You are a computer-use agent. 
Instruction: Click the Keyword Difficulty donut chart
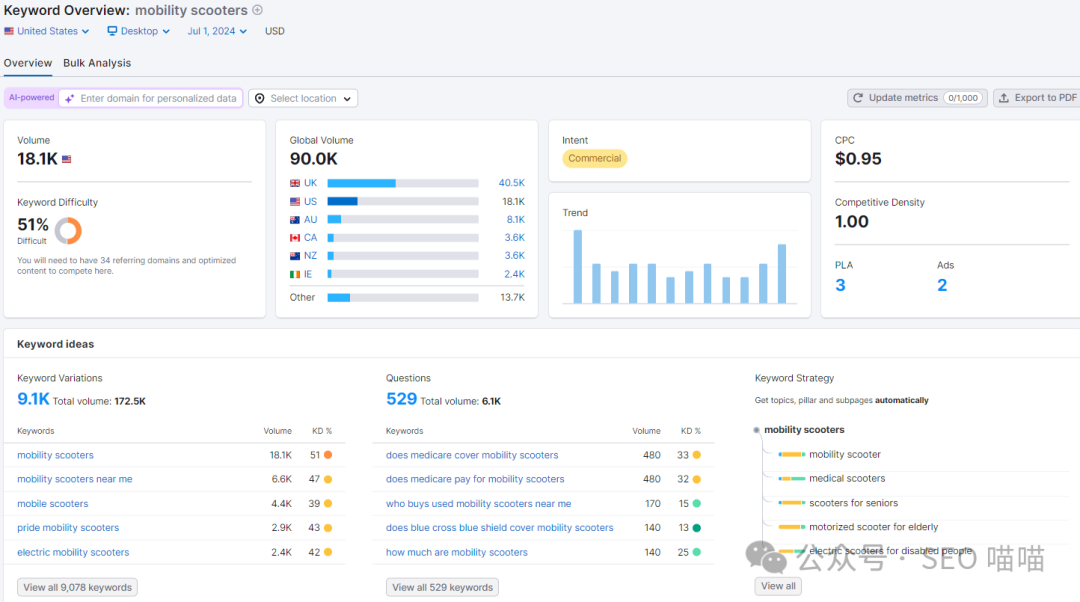[x=68, y=231]
